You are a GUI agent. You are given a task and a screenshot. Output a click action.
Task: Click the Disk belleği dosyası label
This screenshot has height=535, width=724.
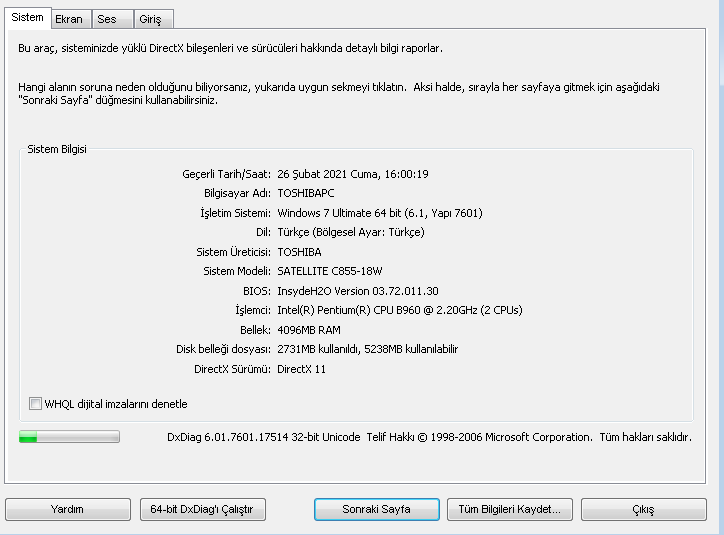coord(223,349)
